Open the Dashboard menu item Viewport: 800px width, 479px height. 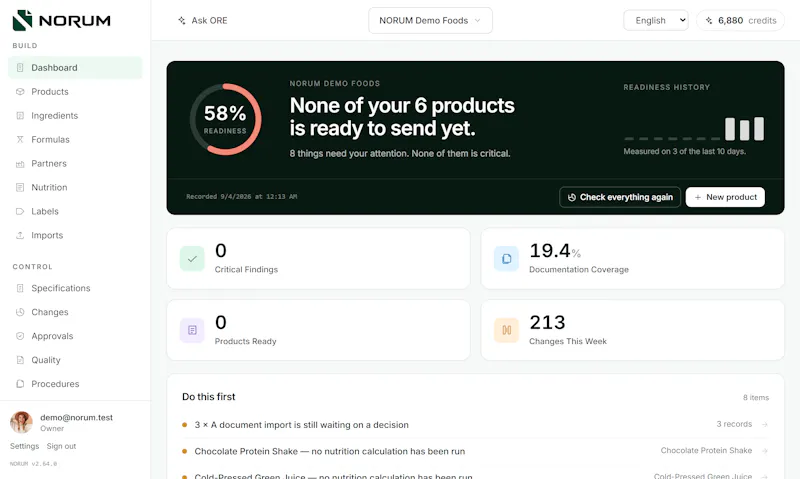[x=75, y=67]
